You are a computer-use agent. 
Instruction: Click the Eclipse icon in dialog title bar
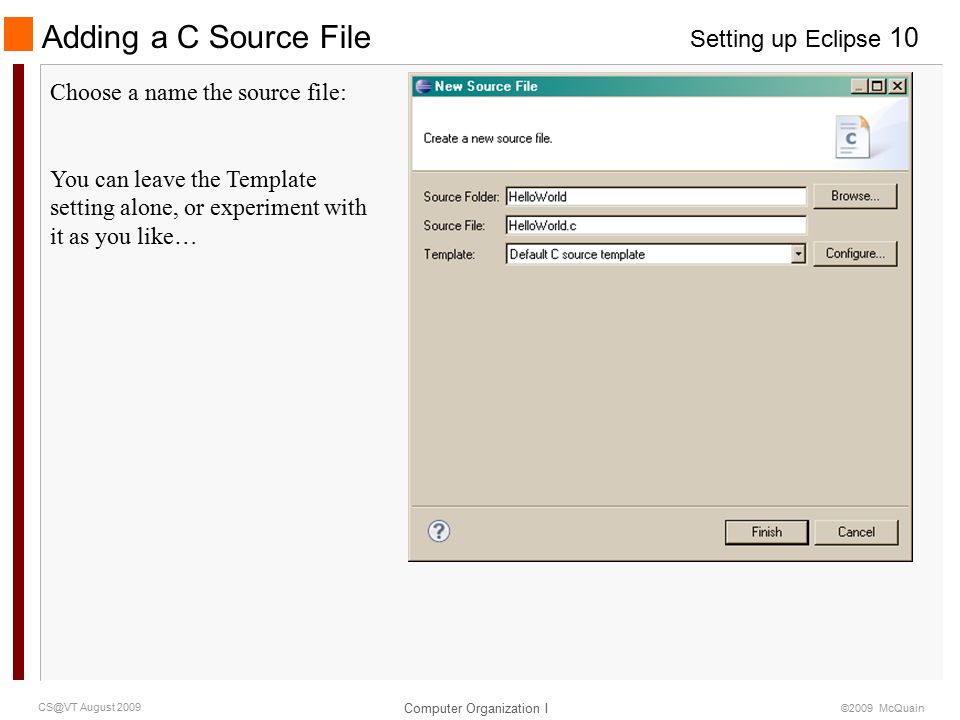coord(423,86)
